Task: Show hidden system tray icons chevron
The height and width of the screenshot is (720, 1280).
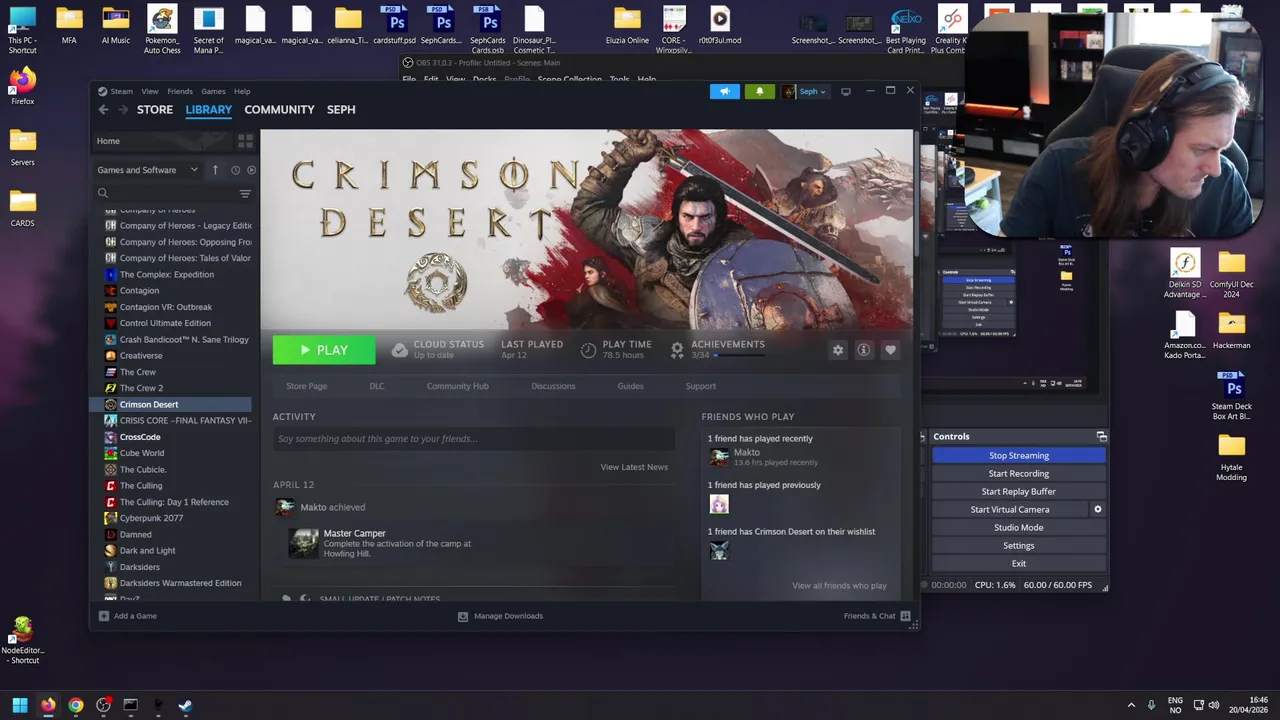Action: [1131, 705]
